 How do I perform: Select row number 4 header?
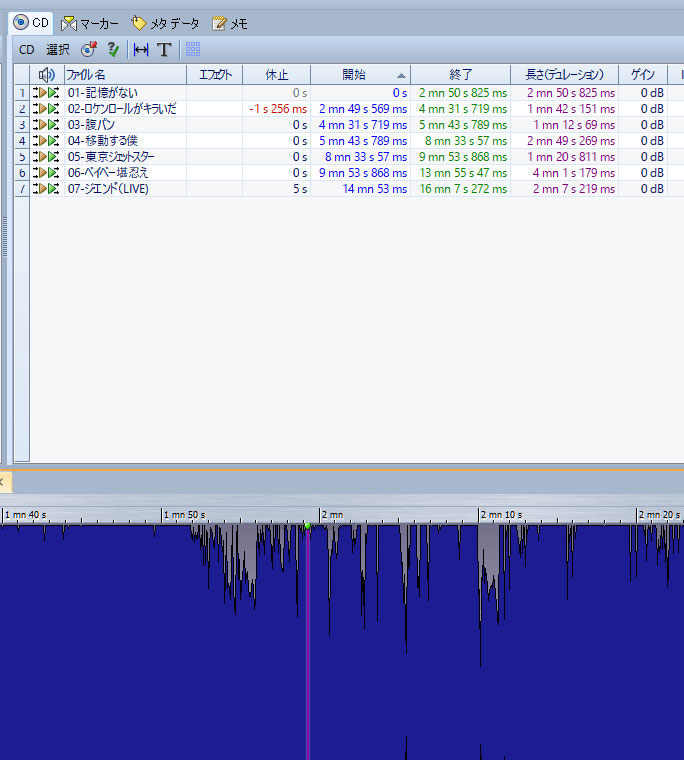click(x=22, y=141)
